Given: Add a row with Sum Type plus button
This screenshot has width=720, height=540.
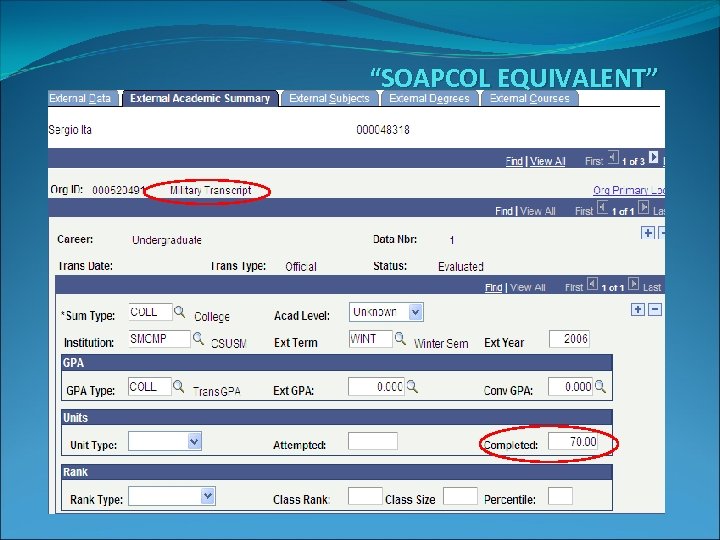Looking at the screenshot, I should (x=637, y=309).
